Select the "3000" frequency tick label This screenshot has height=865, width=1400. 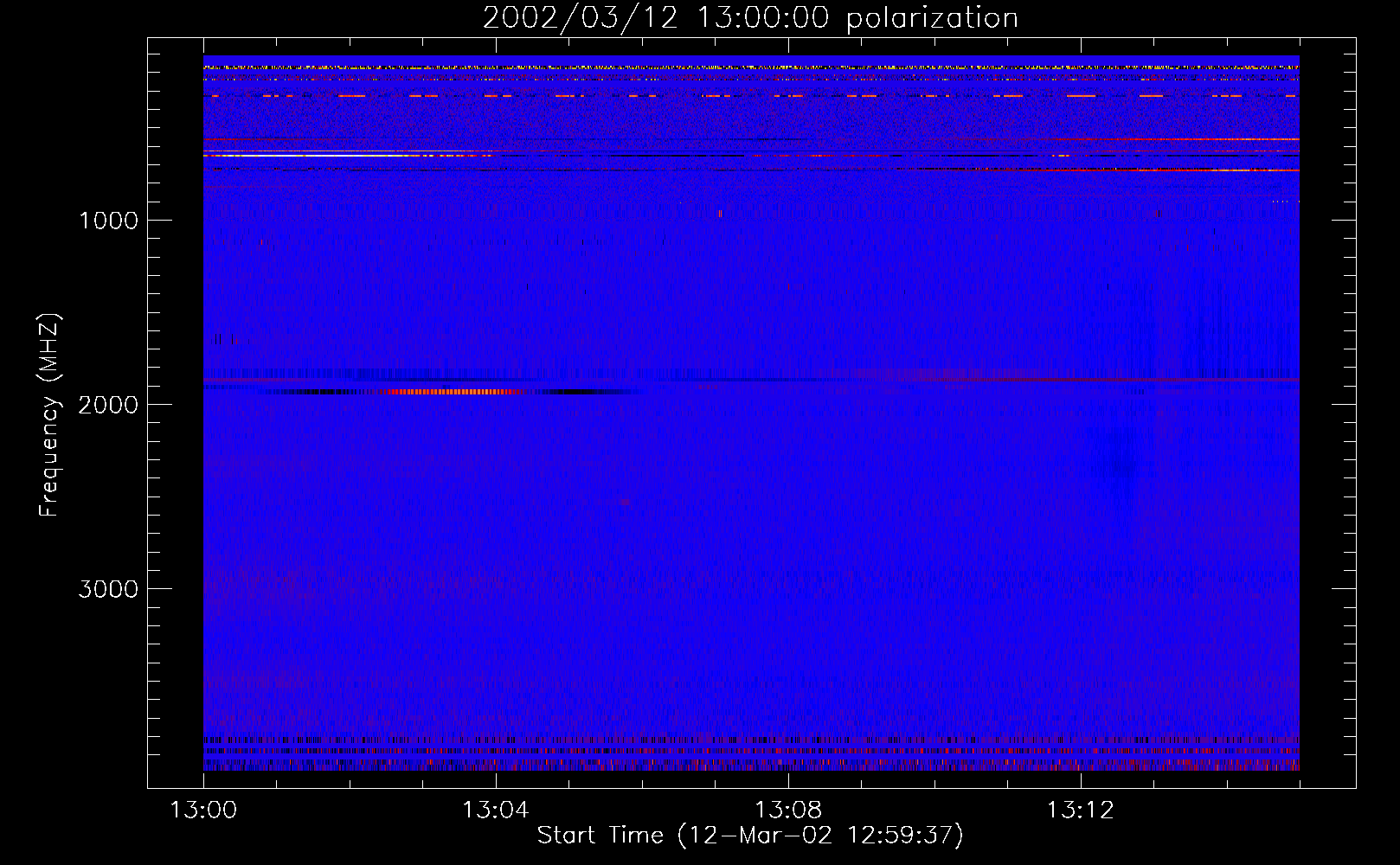pyautogui.click(x=108, y=589)
